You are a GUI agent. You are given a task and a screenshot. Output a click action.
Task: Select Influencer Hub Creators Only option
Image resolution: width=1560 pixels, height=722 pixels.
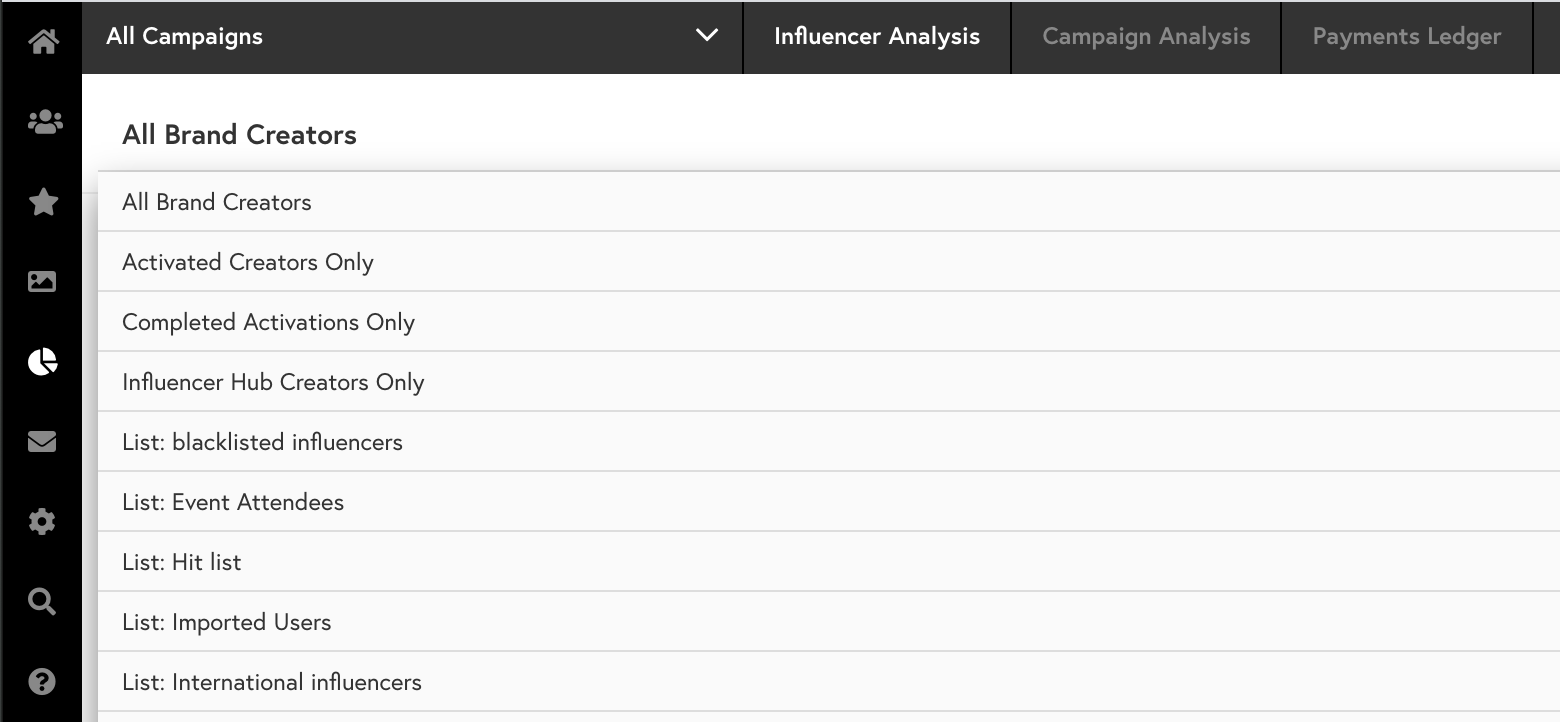click(x=829, y=382)
